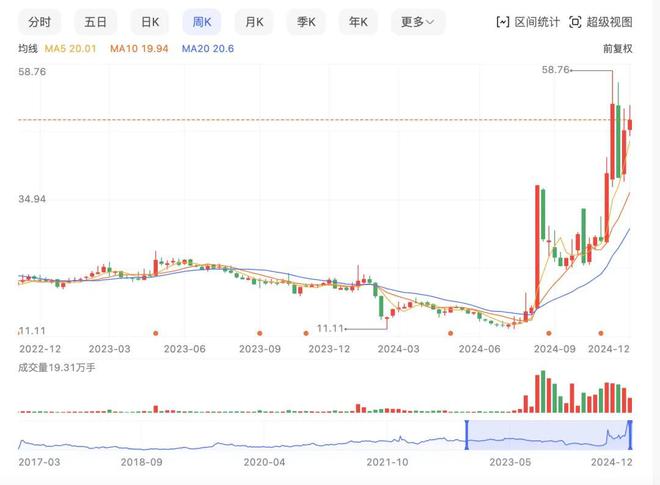Click the highlighted range in the navigator
The height and width of the screenshot is (485, 660).
(x=548, y=435)
